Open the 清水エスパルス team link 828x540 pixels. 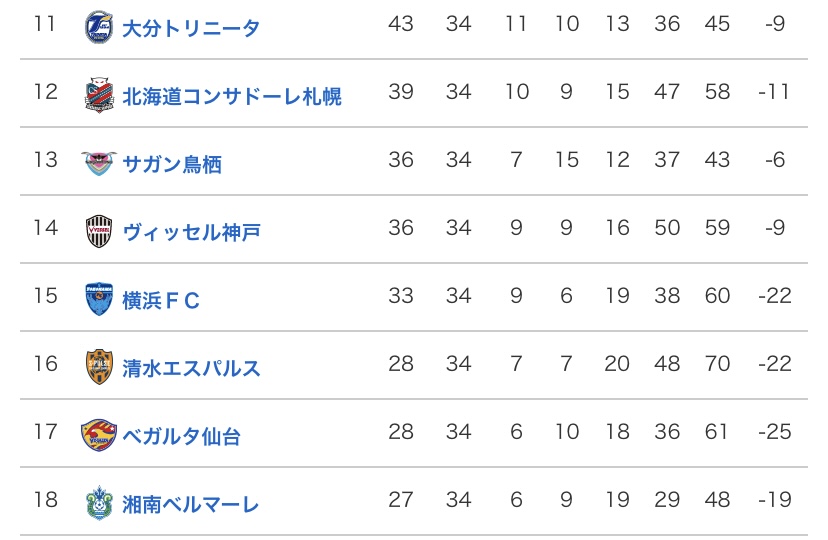pos(191,368)
